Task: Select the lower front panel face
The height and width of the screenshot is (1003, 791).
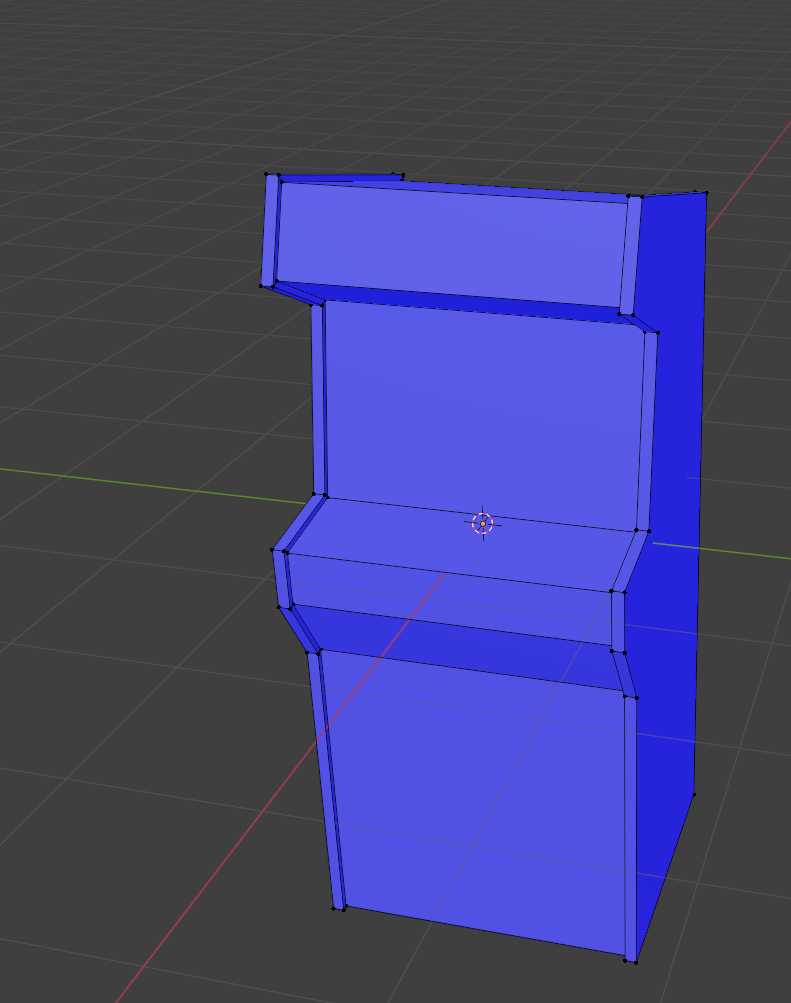Action: [x=480, y=800]
